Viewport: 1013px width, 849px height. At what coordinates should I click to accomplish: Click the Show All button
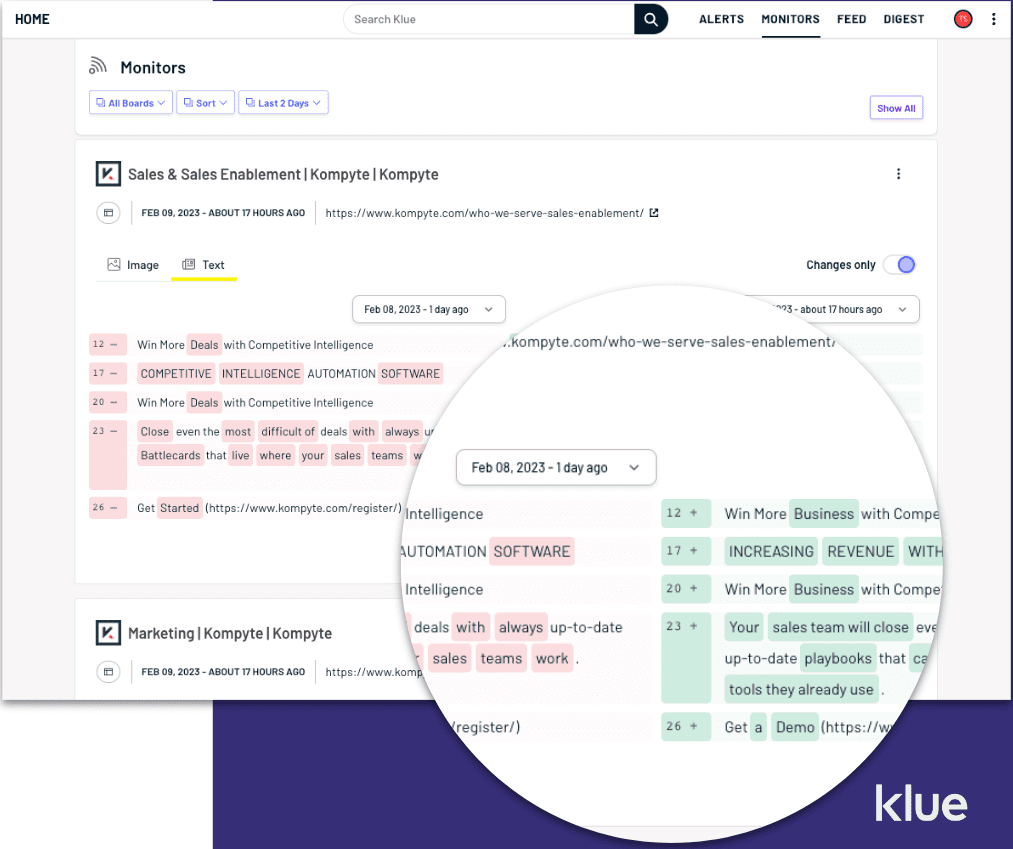896,107
